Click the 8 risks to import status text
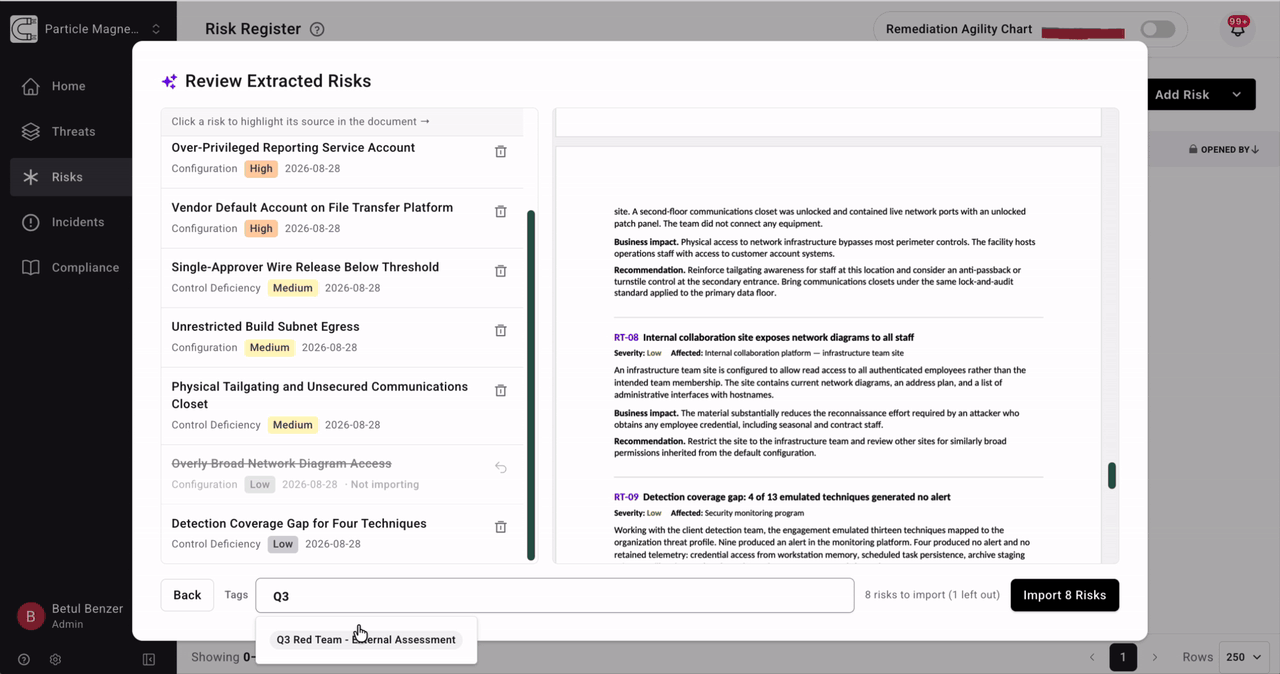 [932, 595]
